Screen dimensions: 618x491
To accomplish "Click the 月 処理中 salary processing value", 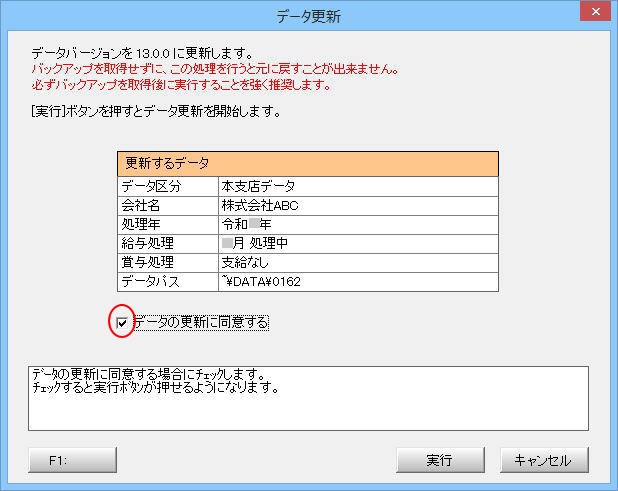I will point(358,244).
